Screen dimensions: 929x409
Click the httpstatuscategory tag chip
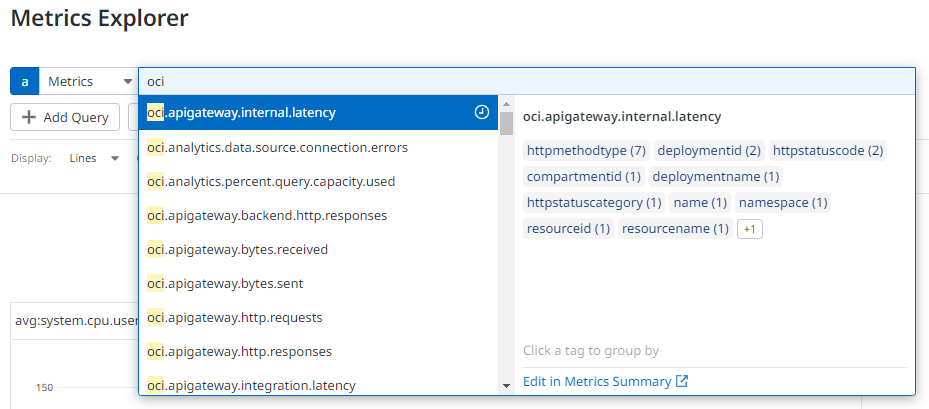point(594,203)
